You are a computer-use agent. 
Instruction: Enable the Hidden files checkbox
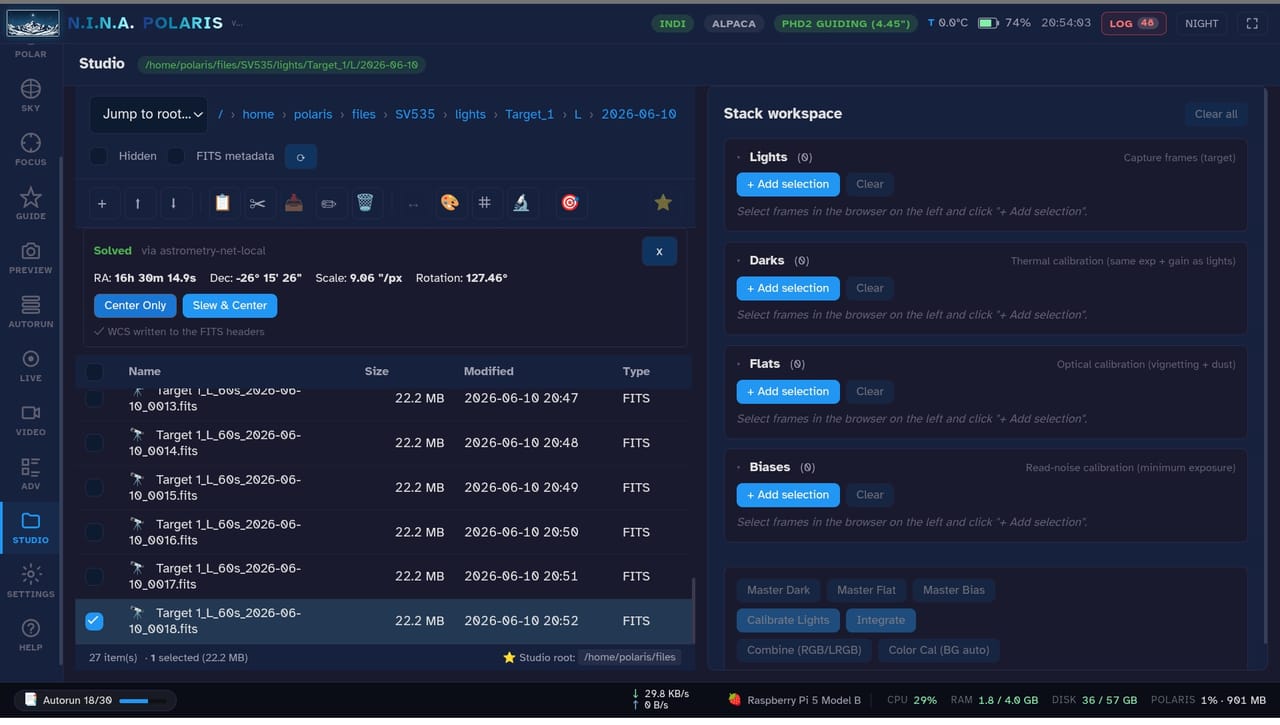click(99, 156)
